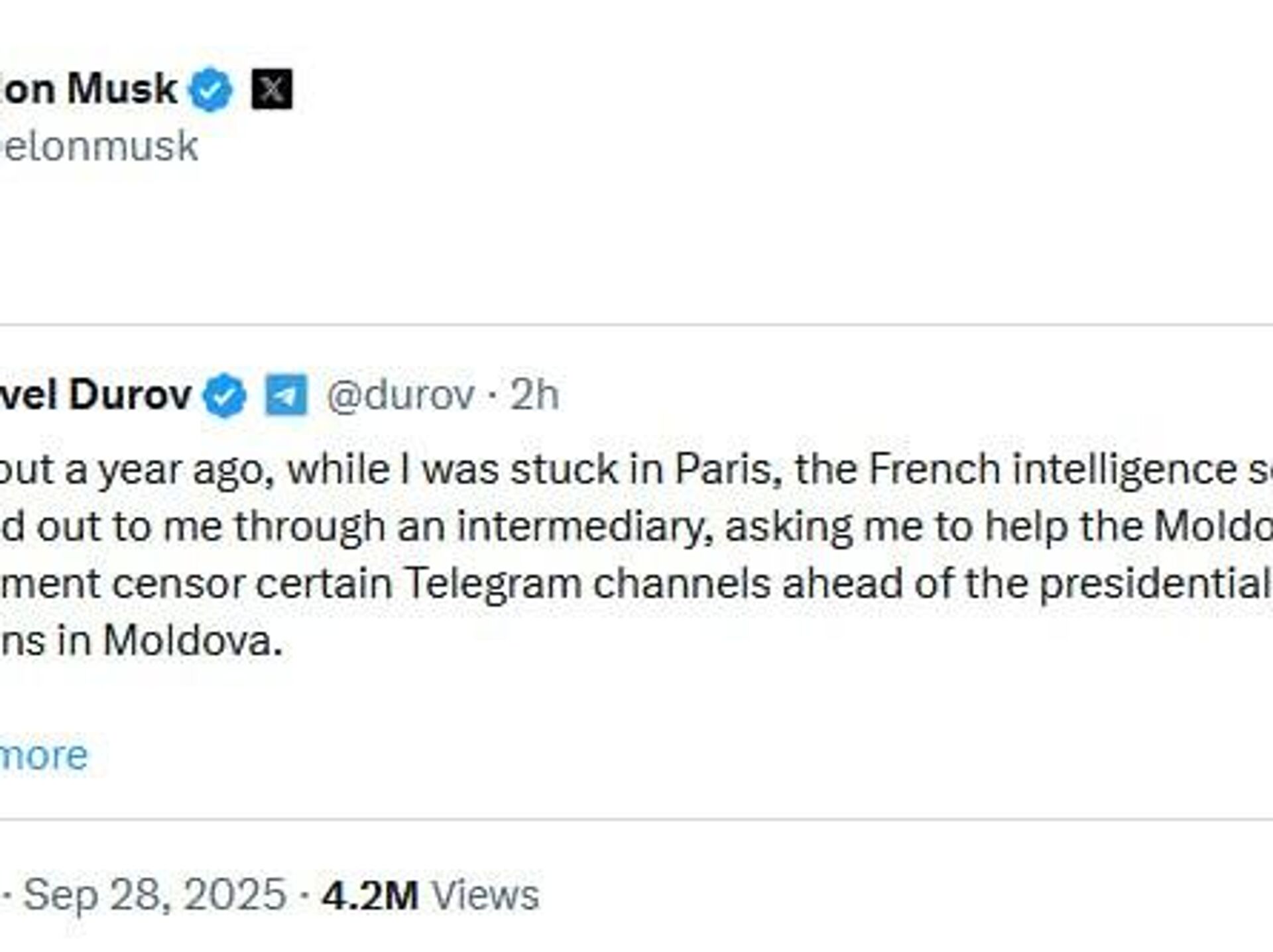Click Pavel Durov's blue verified checkmark
The image size is (1273, 952).
coord(225,396)
